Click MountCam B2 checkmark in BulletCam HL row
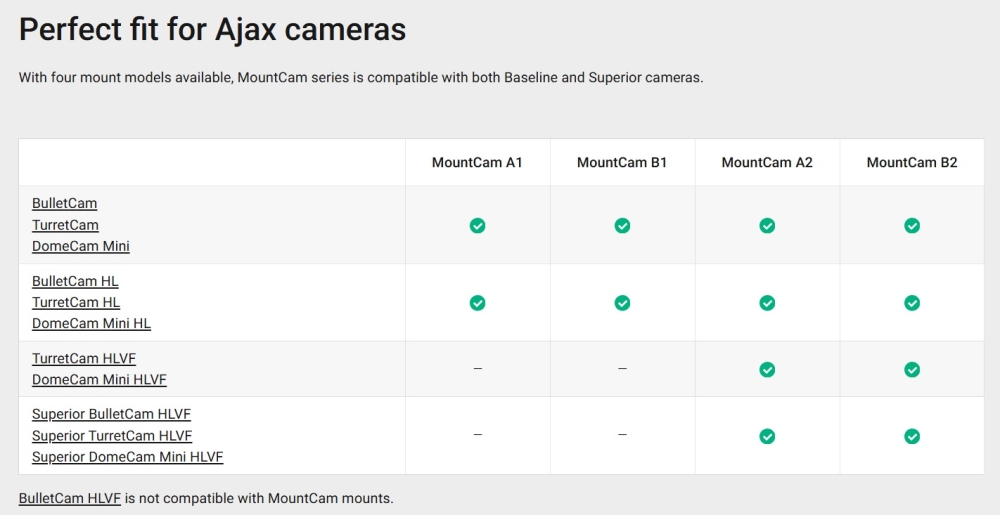 coord(912,302)
